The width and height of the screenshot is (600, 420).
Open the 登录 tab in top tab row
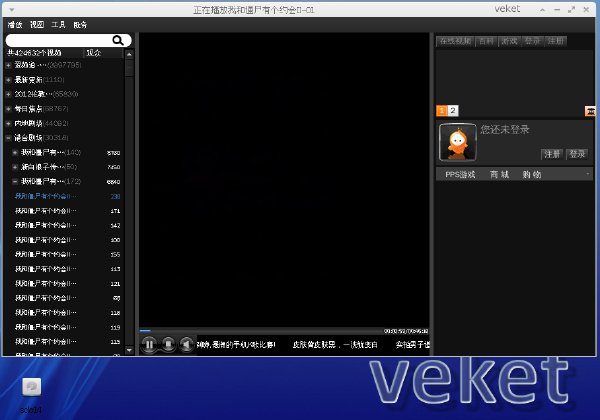pos(532,41)
